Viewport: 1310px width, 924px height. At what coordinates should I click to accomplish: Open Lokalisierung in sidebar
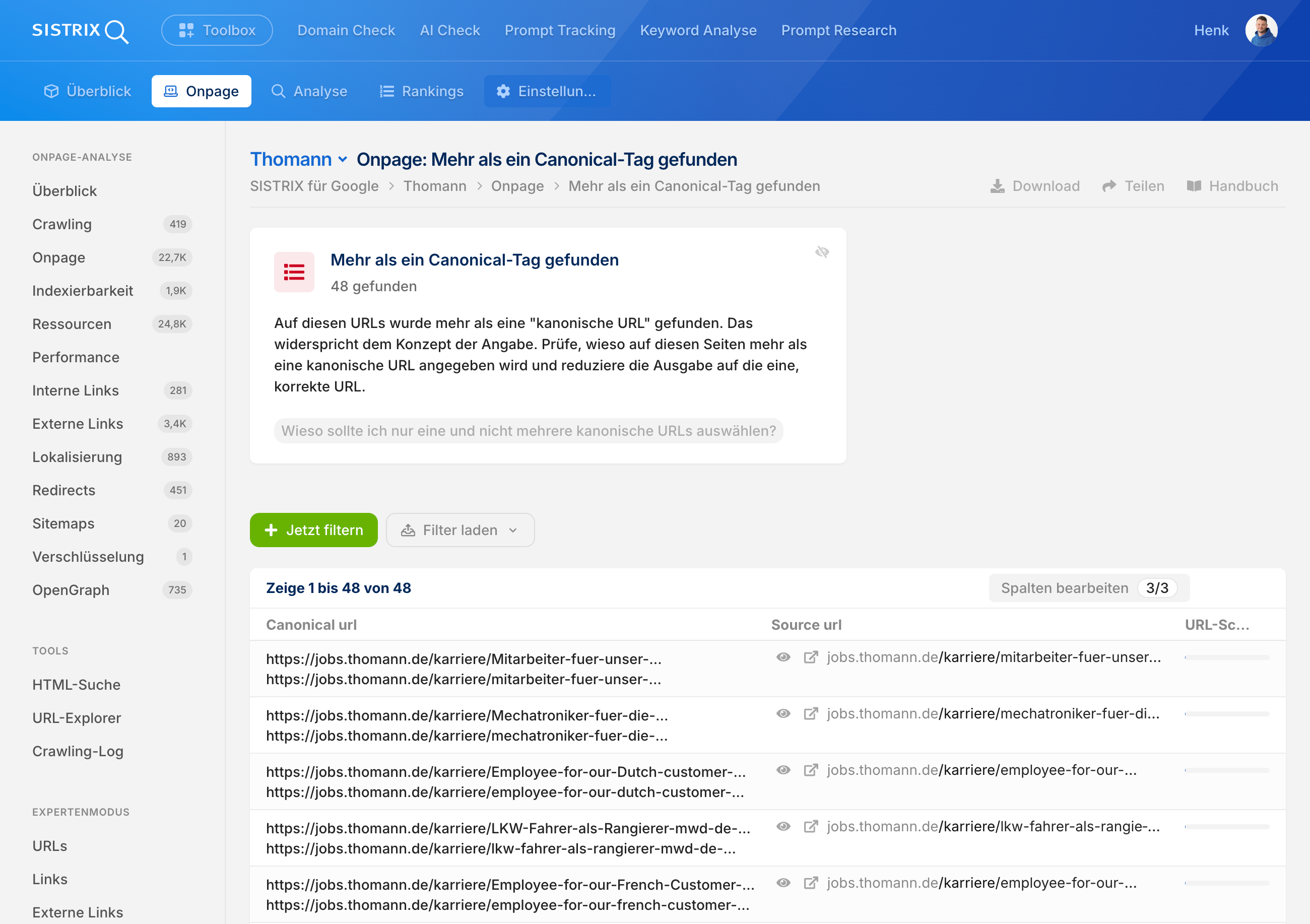click(x=112, y=457)
